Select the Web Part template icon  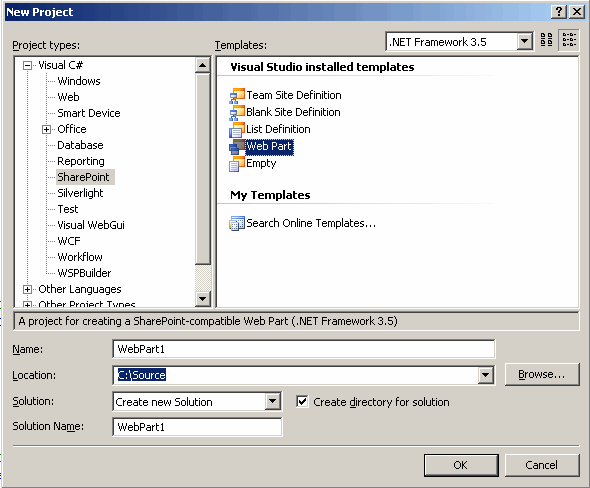(237, 147)
